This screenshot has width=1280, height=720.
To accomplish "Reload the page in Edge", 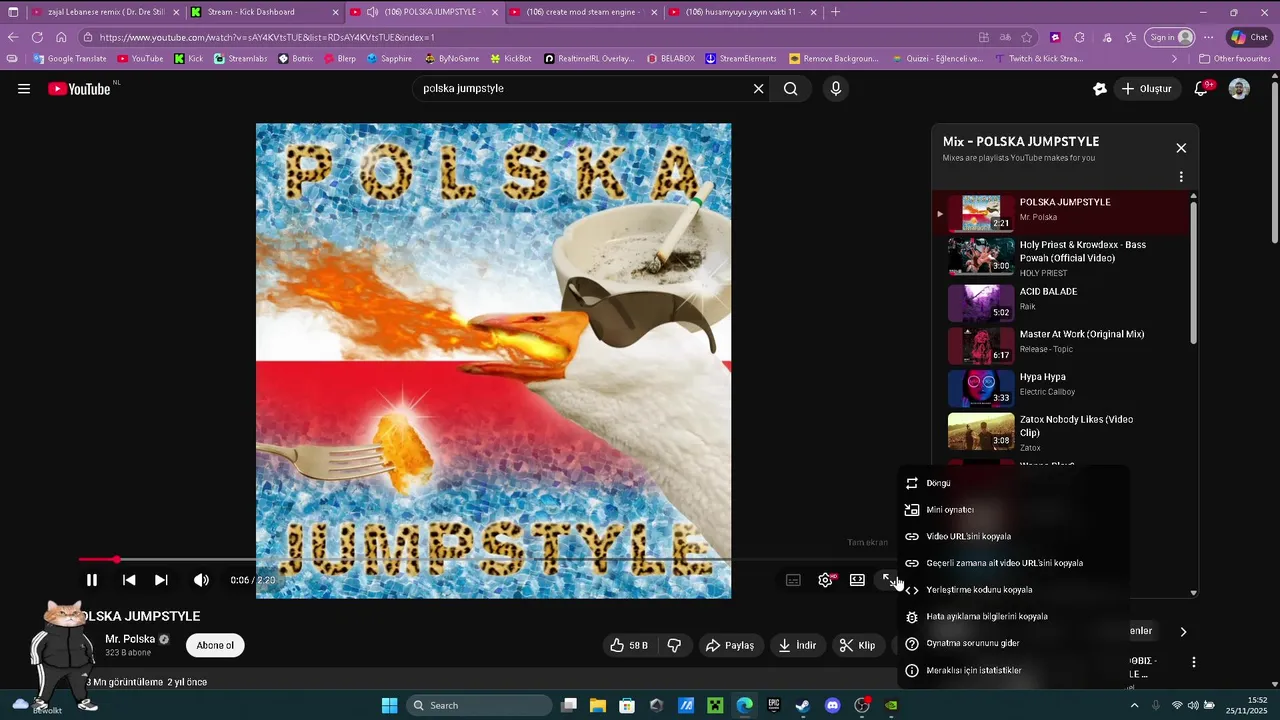I will [37, 37].
